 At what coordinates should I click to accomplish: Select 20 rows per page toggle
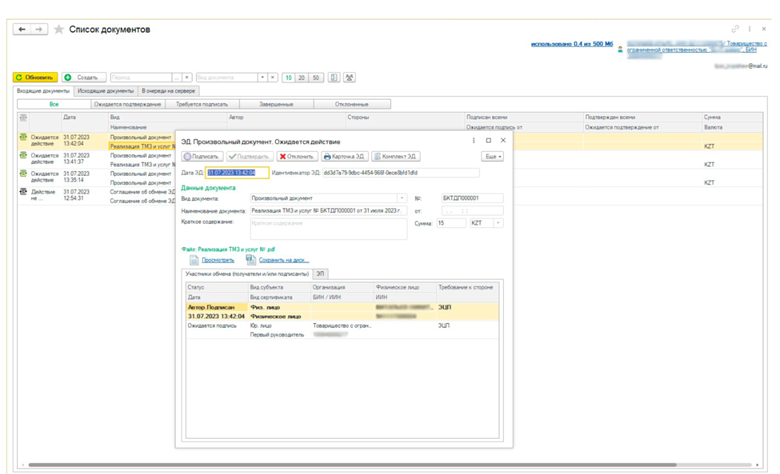[x=302, y=77]
